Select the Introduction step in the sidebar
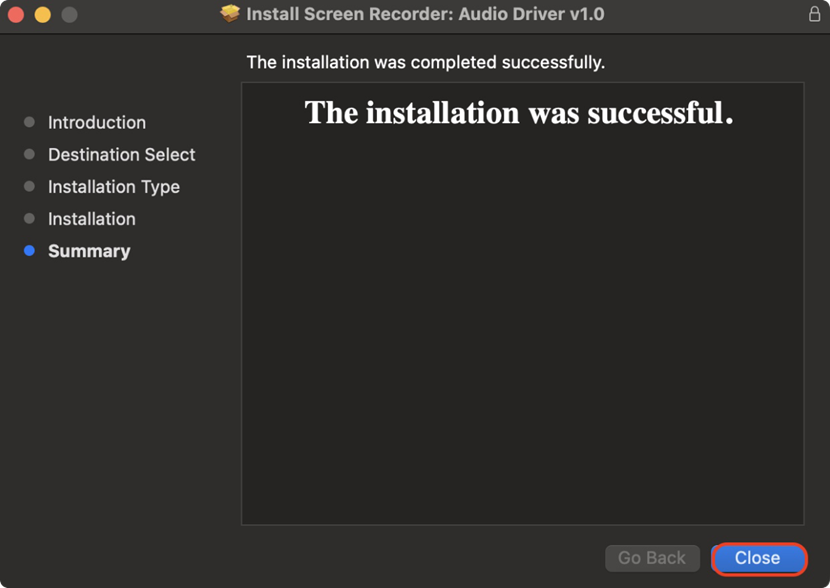Screen dimensions: 830x588 click(97, 122)
